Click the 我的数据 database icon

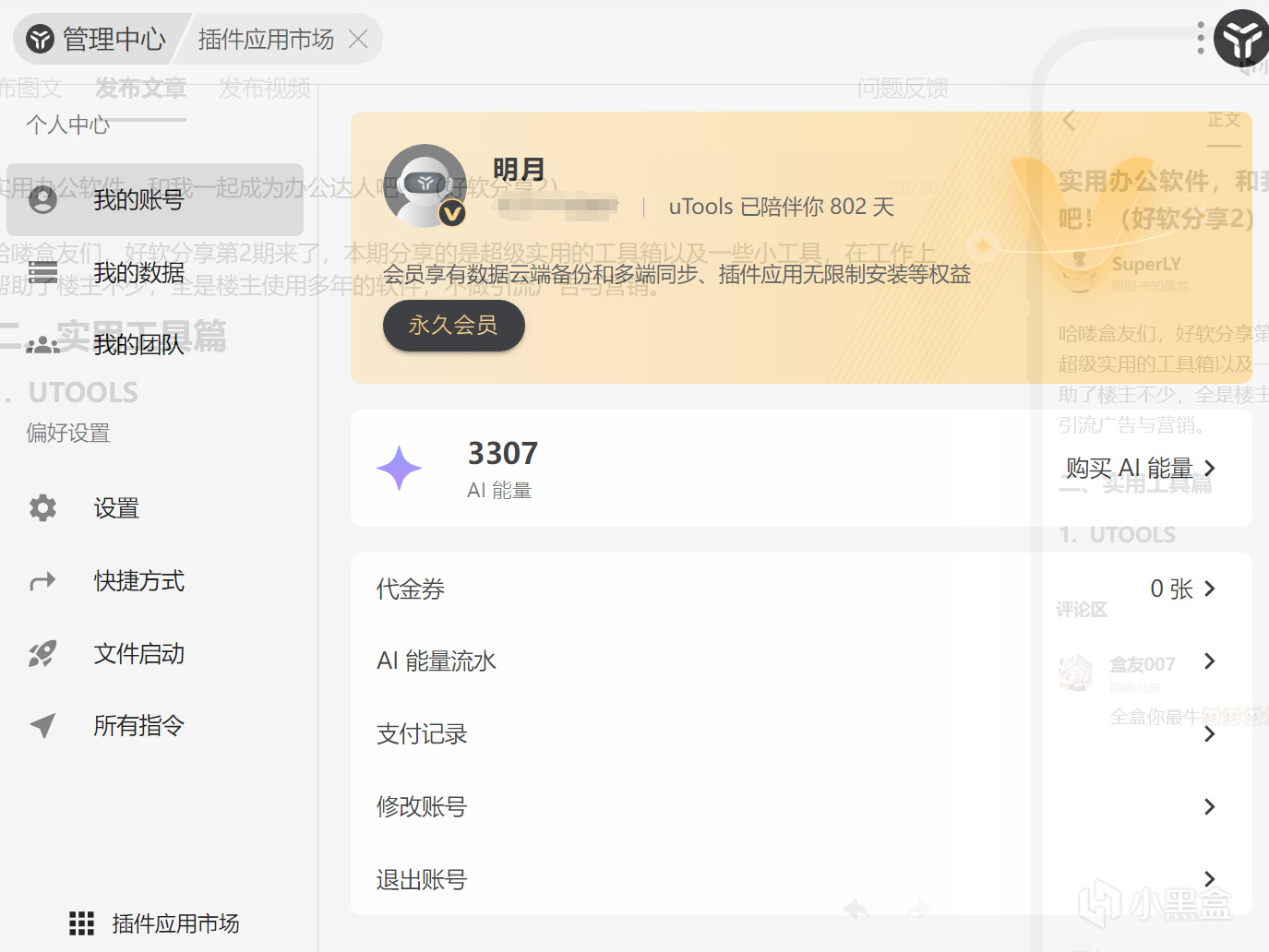42,272
